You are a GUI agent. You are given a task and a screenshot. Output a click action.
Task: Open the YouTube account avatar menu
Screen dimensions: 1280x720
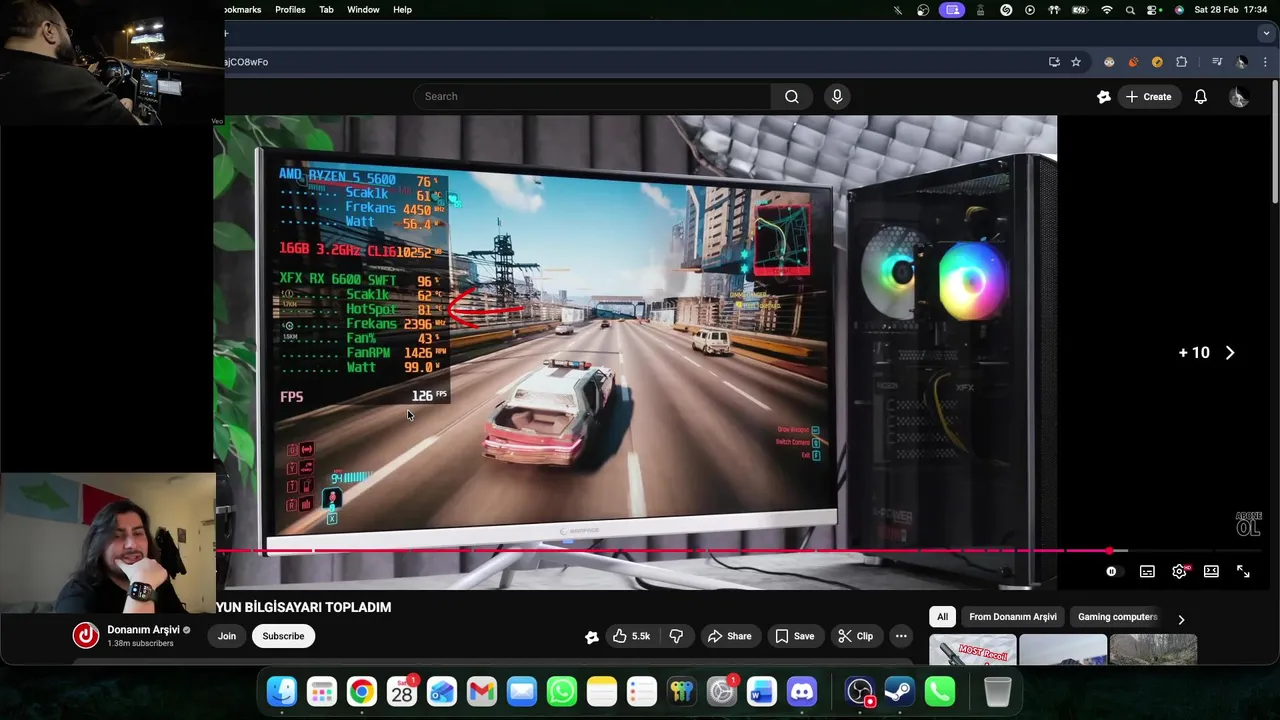(x=1238, y=97)
